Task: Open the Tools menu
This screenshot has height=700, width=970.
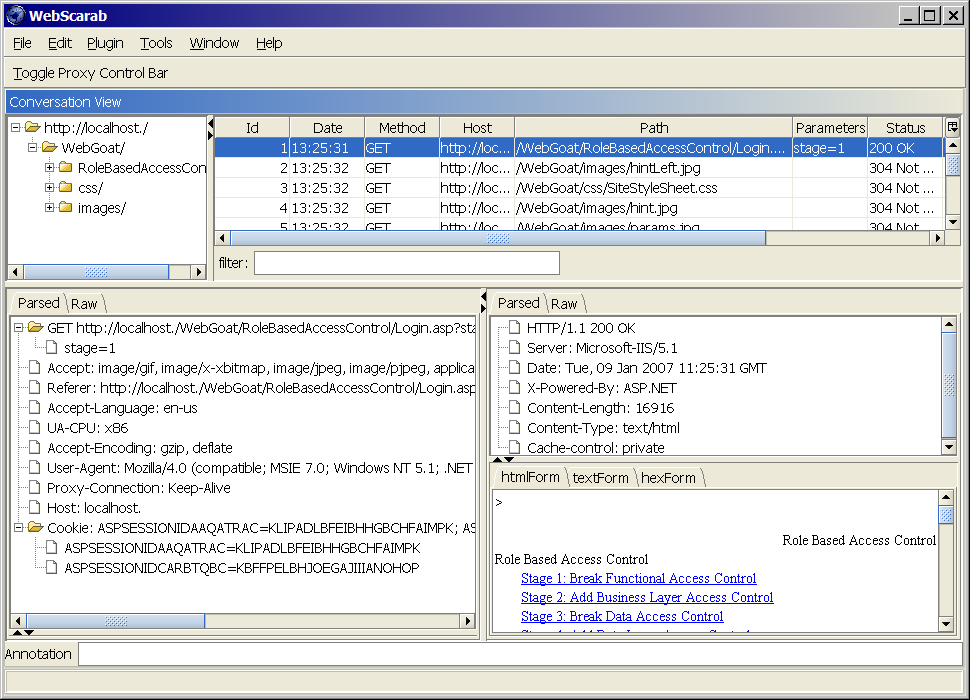Action: [156, 43]
